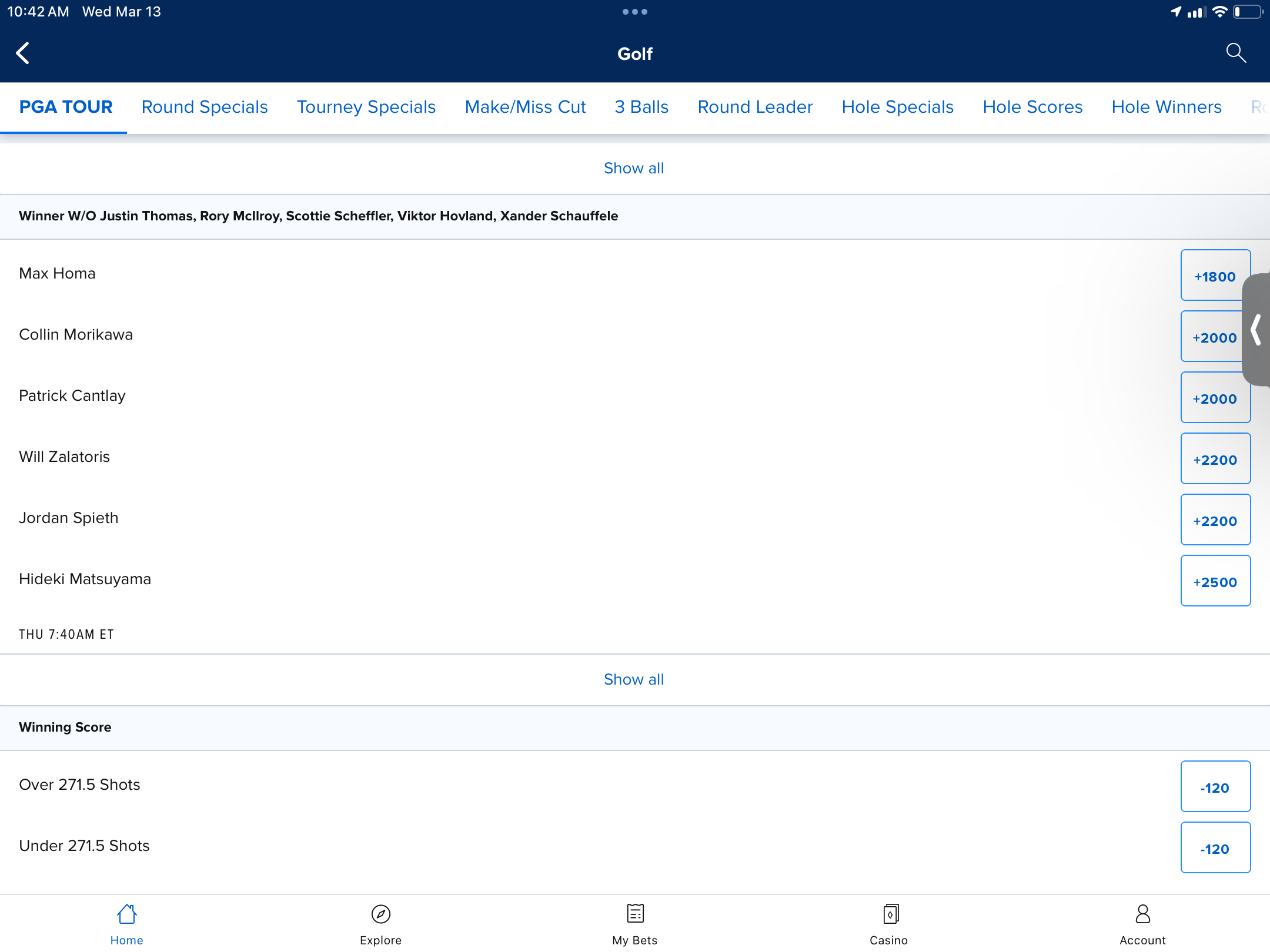Open the Hole Winners tab
The image size is (1270, 952).
coord(1167,107)
